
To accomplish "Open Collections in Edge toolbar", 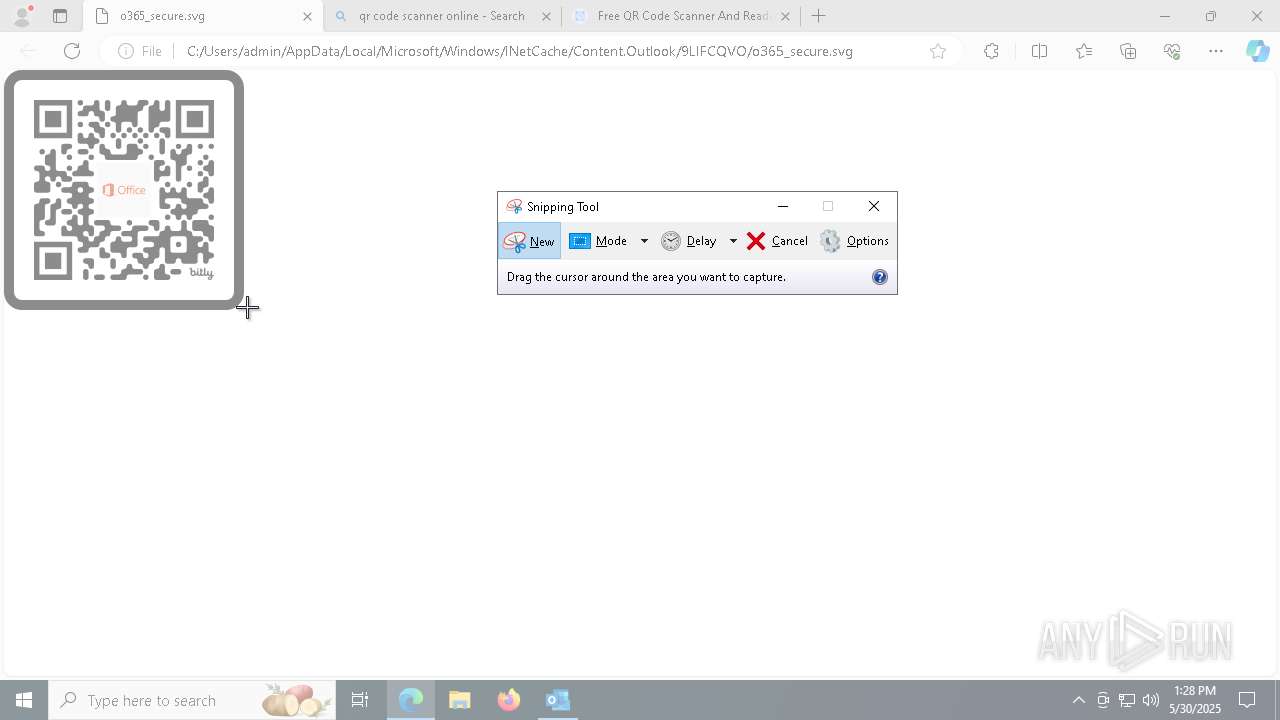I will (1128, 51).
